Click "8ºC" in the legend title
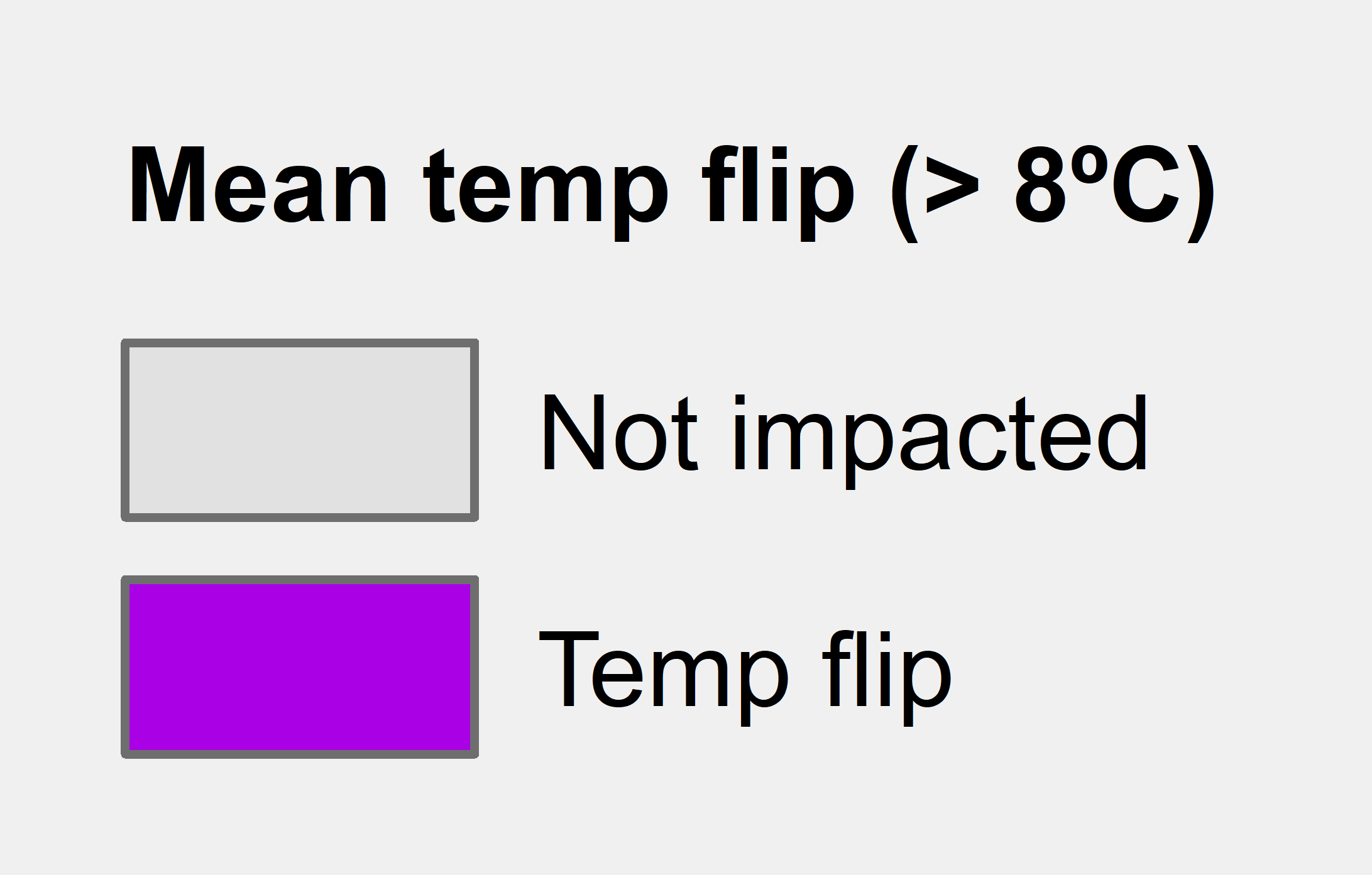The height and width of the screenshot is (875, 1372). point(1097,185)
